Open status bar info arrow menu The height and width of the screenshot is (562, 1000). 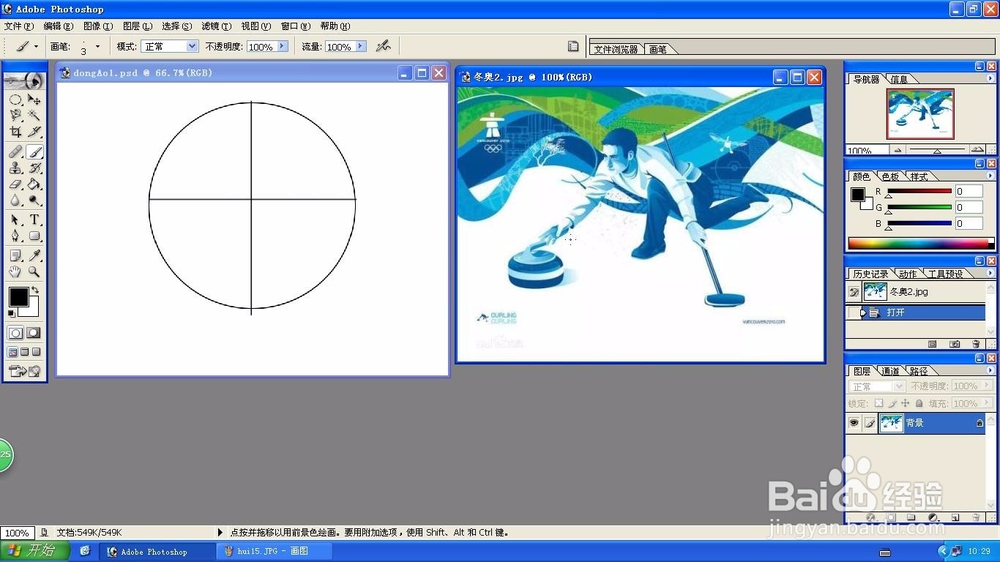220,532
